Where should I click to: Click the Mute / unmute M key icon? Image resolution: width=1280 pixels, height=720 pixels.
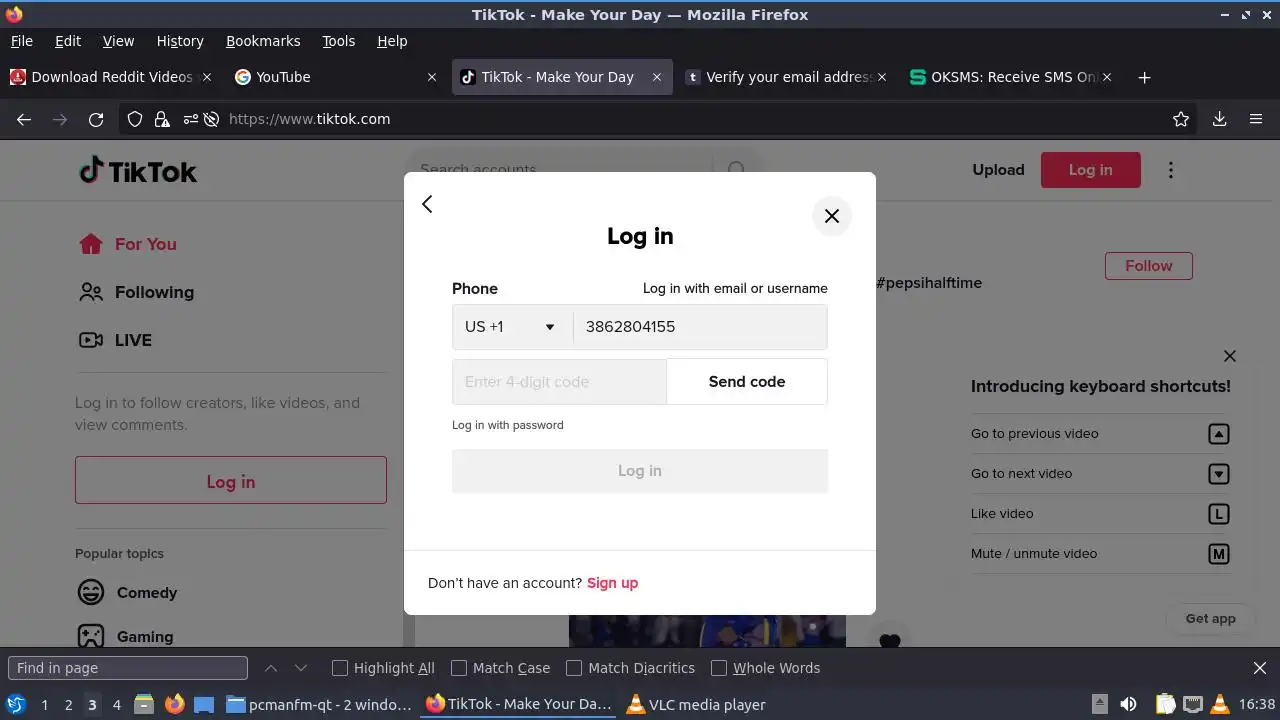tap(1218, 554)
